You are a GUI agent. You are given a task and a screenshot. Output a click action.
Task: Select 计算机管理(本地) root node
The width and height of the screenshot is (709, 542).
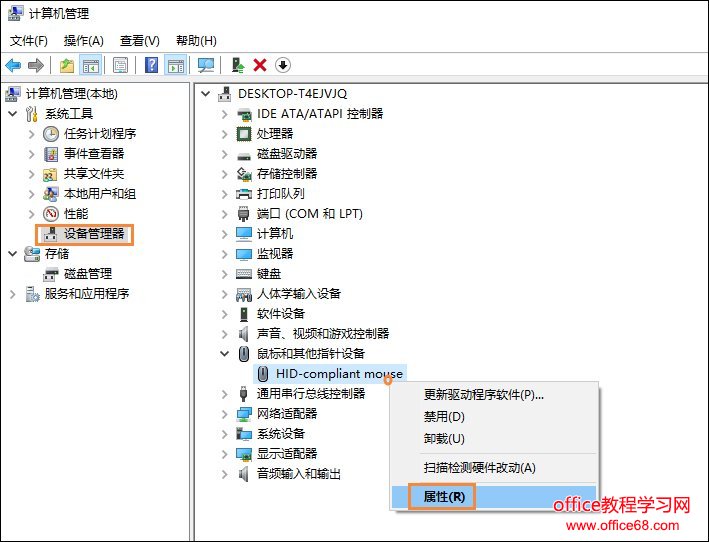click(x=71, y=94)
